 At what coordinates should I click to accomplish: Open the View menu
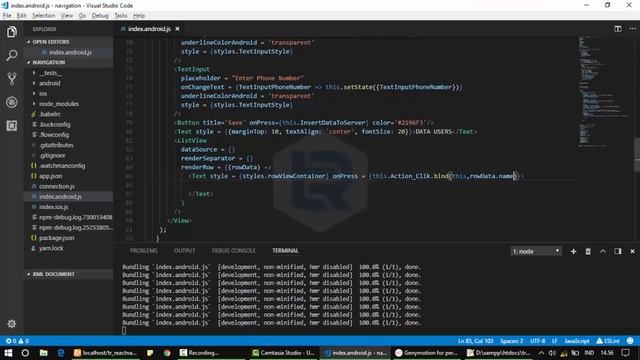67,16
